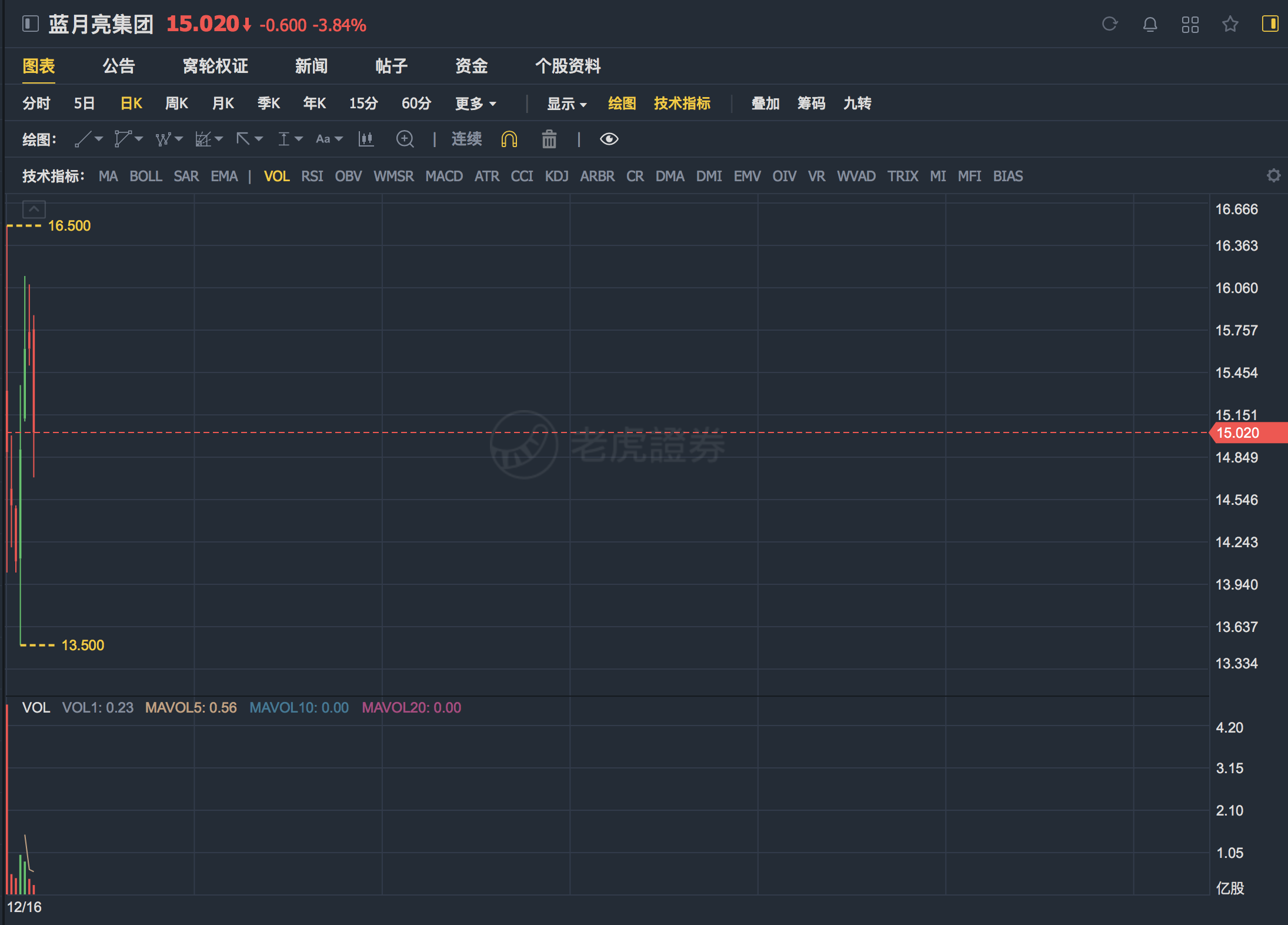1288x925 pixels.
Task: Switch to the 个股资料 tab
Action: point(568,66)
